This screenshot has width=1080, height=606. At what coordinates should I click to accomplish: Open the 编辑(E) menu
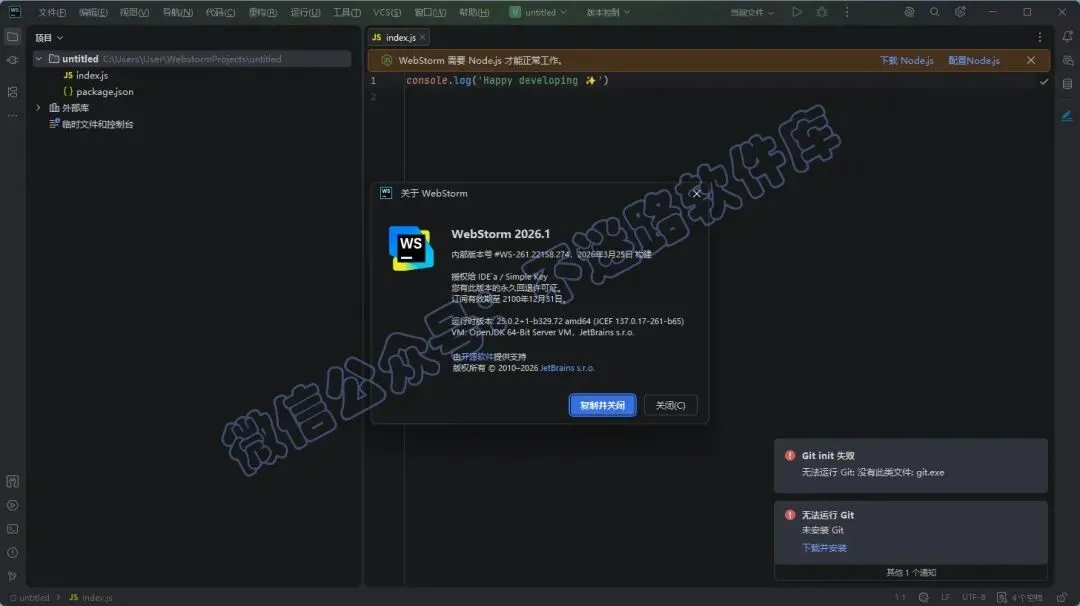point(93,12)
